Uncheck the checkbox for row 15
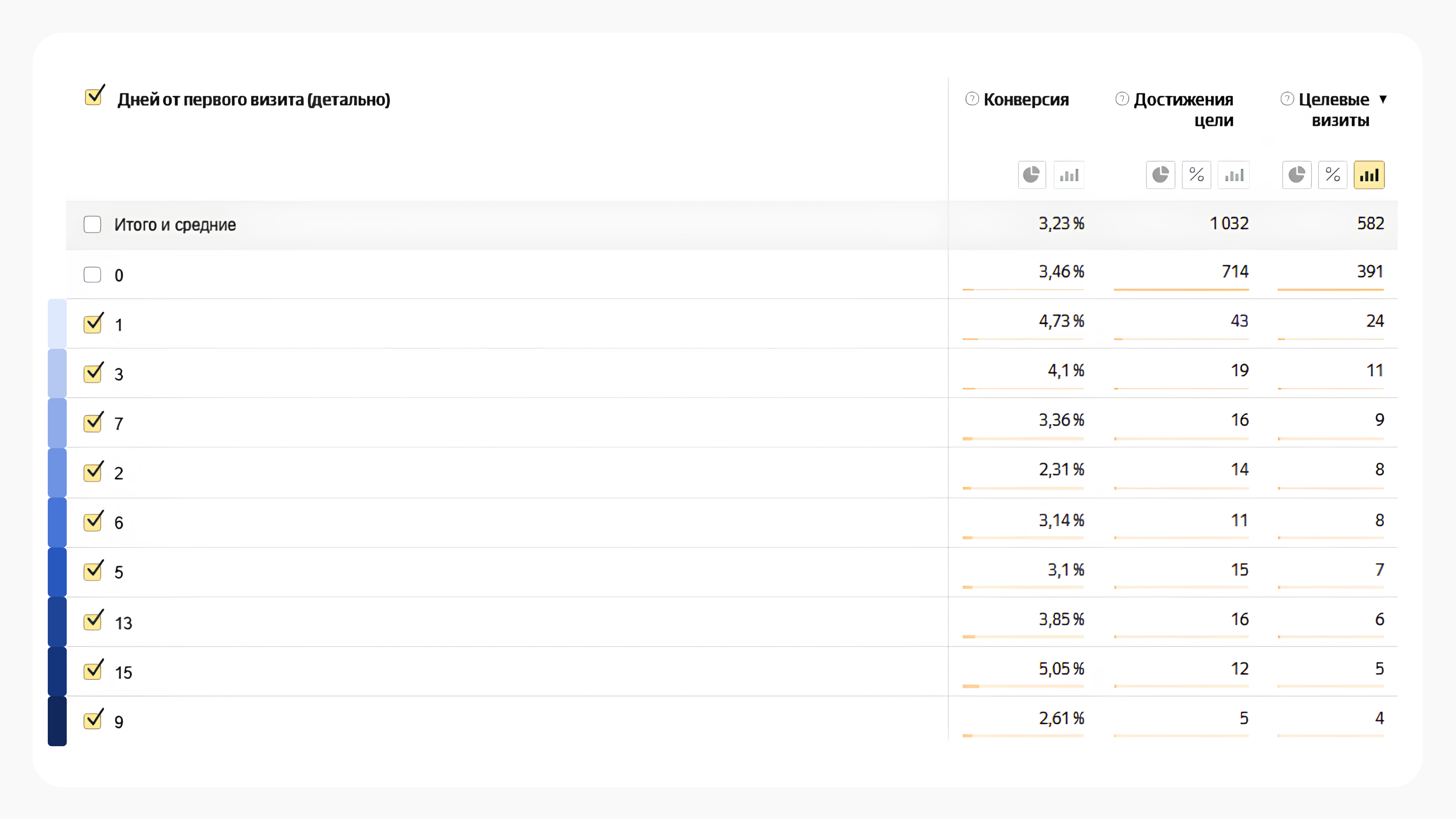This screenshot has width=1456, height=819. [x=93, y=670]
